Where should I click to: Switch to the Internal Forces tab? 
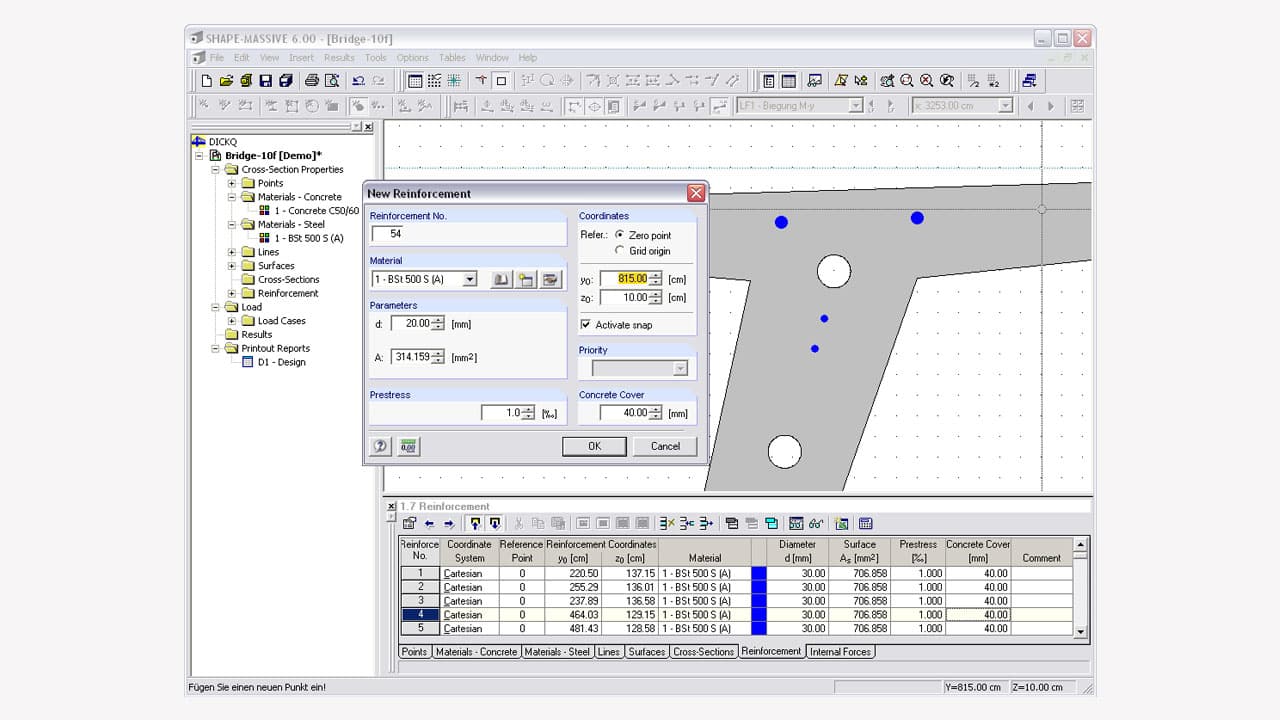click(x=840, y=652)
